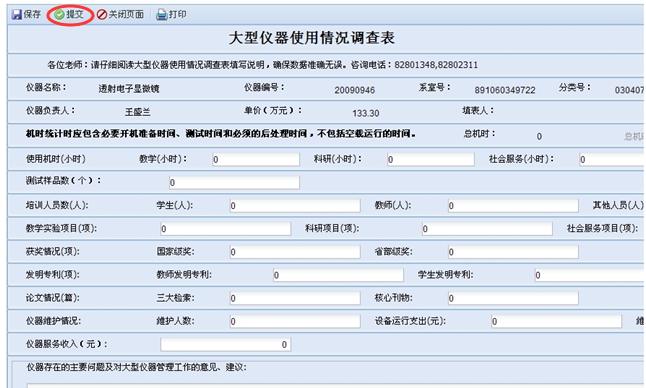
Task: Click the 仪器维护情况 label
Action: 54,320
